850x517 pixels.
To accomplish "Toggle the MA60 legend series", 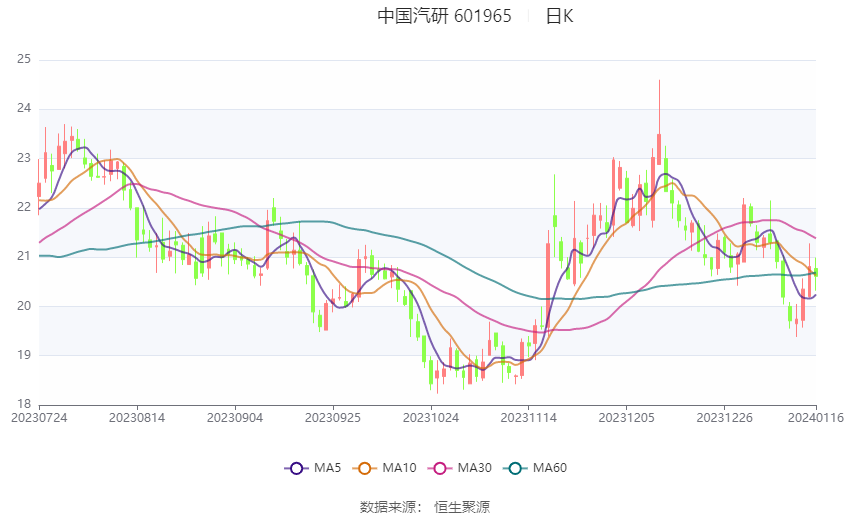I will click(x=535, y=468).
